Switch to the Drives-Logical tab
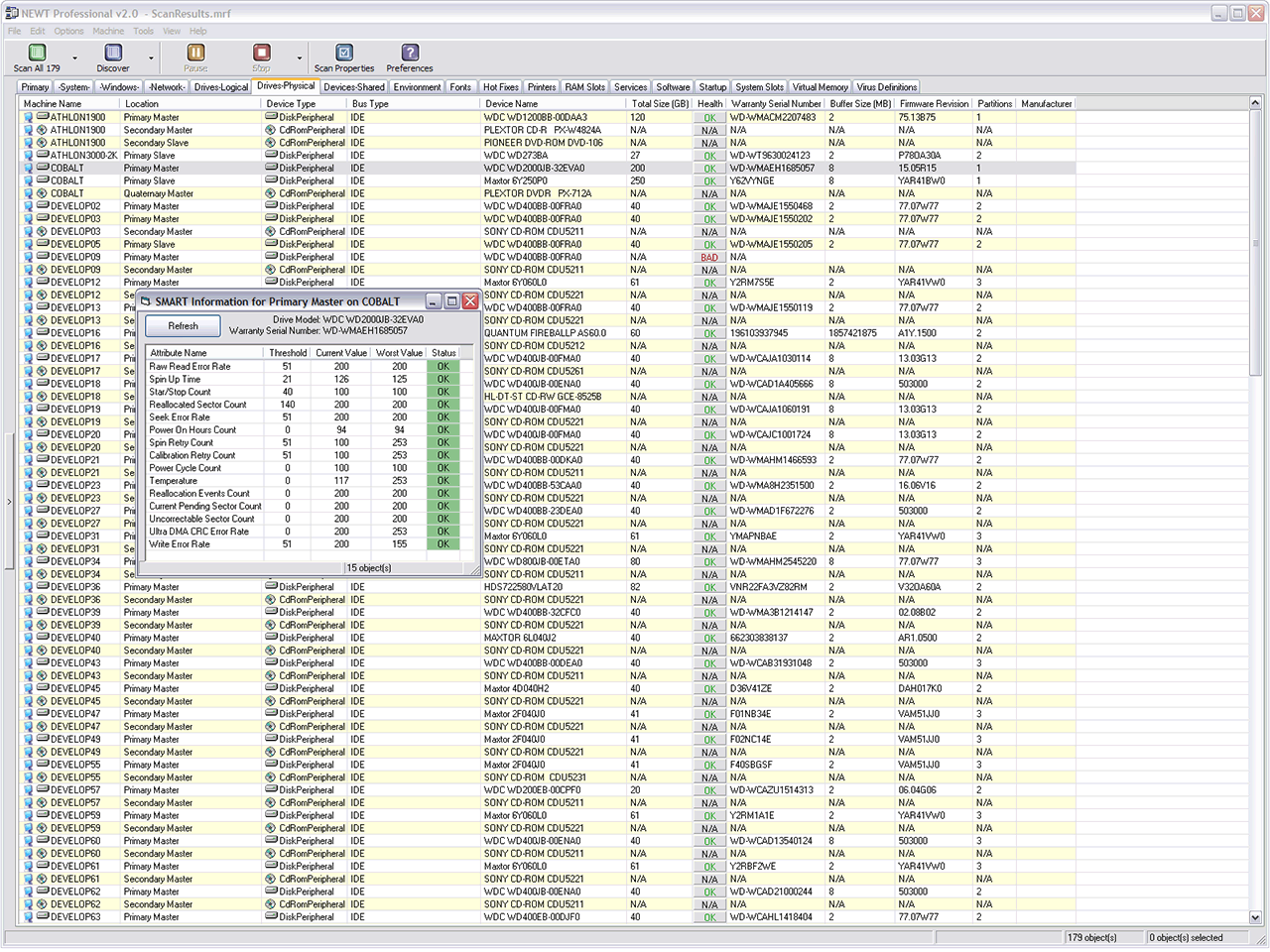This screenshot has width=1270, height=952. tap(220, 87)
